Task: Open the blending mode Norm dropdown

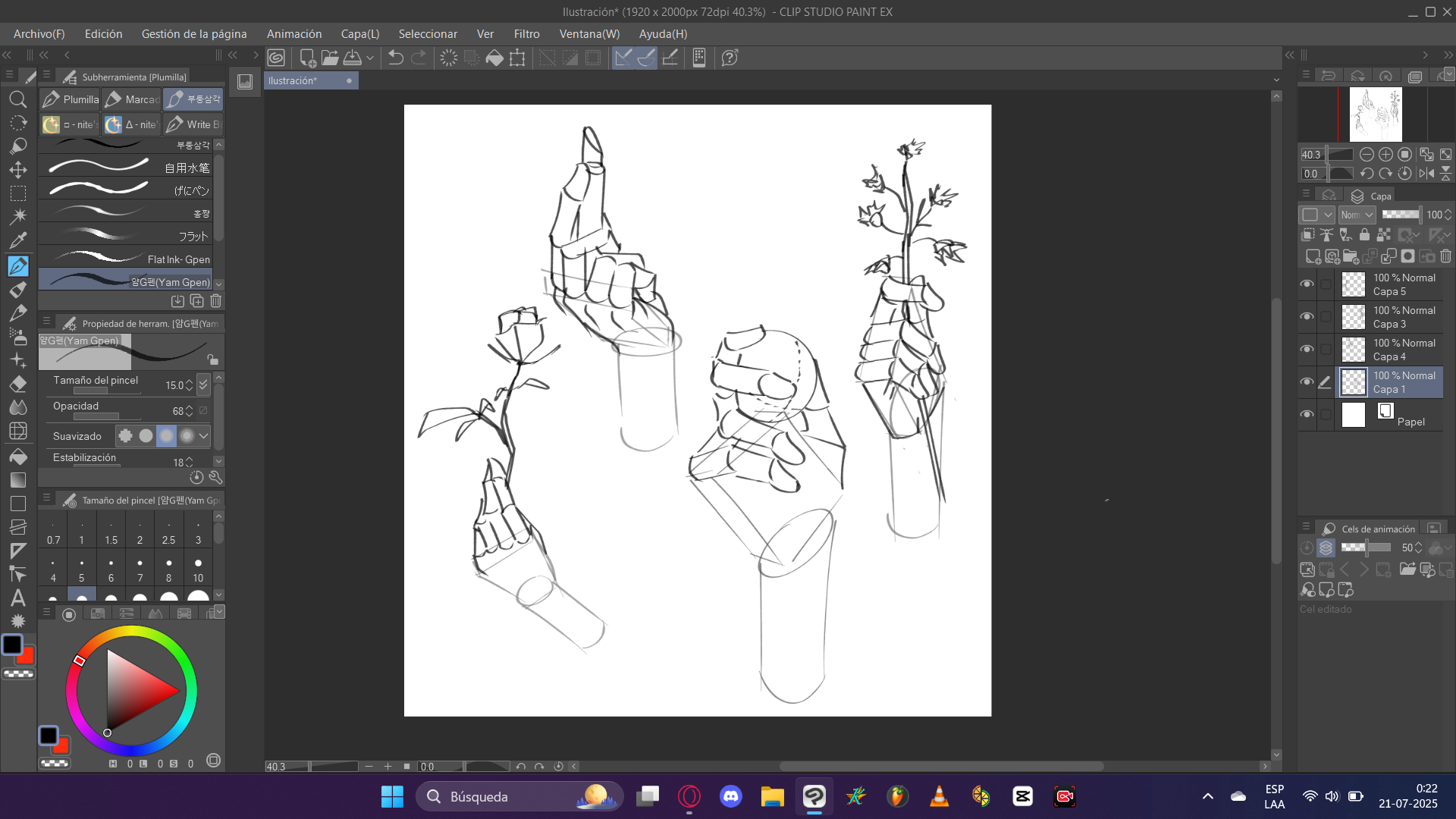Action: tap(1357, 215)
